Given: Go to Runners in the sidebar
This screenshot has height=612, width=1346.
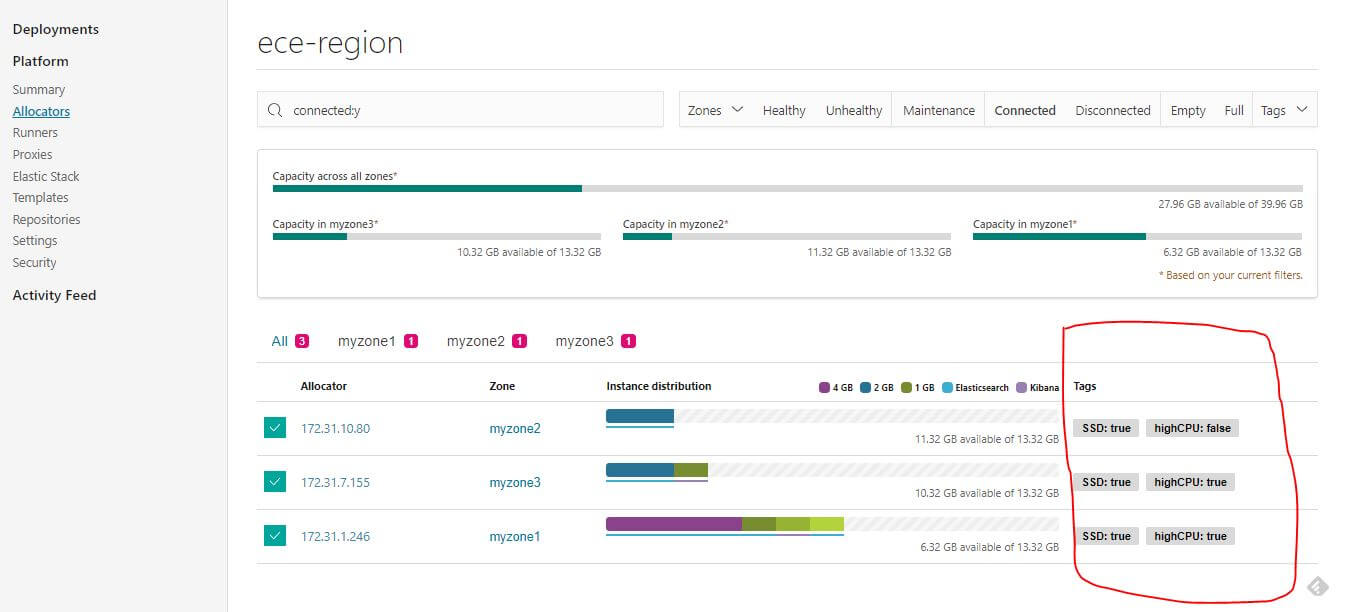Looking at the screenshot, I should coord(35,133).
